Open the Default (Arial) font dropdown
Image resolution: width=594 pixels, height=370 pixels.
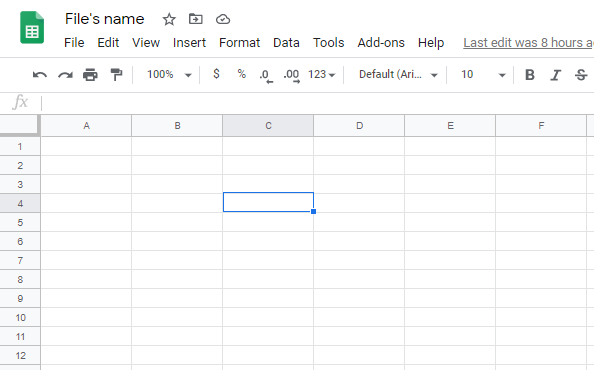(x=398, y=74)
